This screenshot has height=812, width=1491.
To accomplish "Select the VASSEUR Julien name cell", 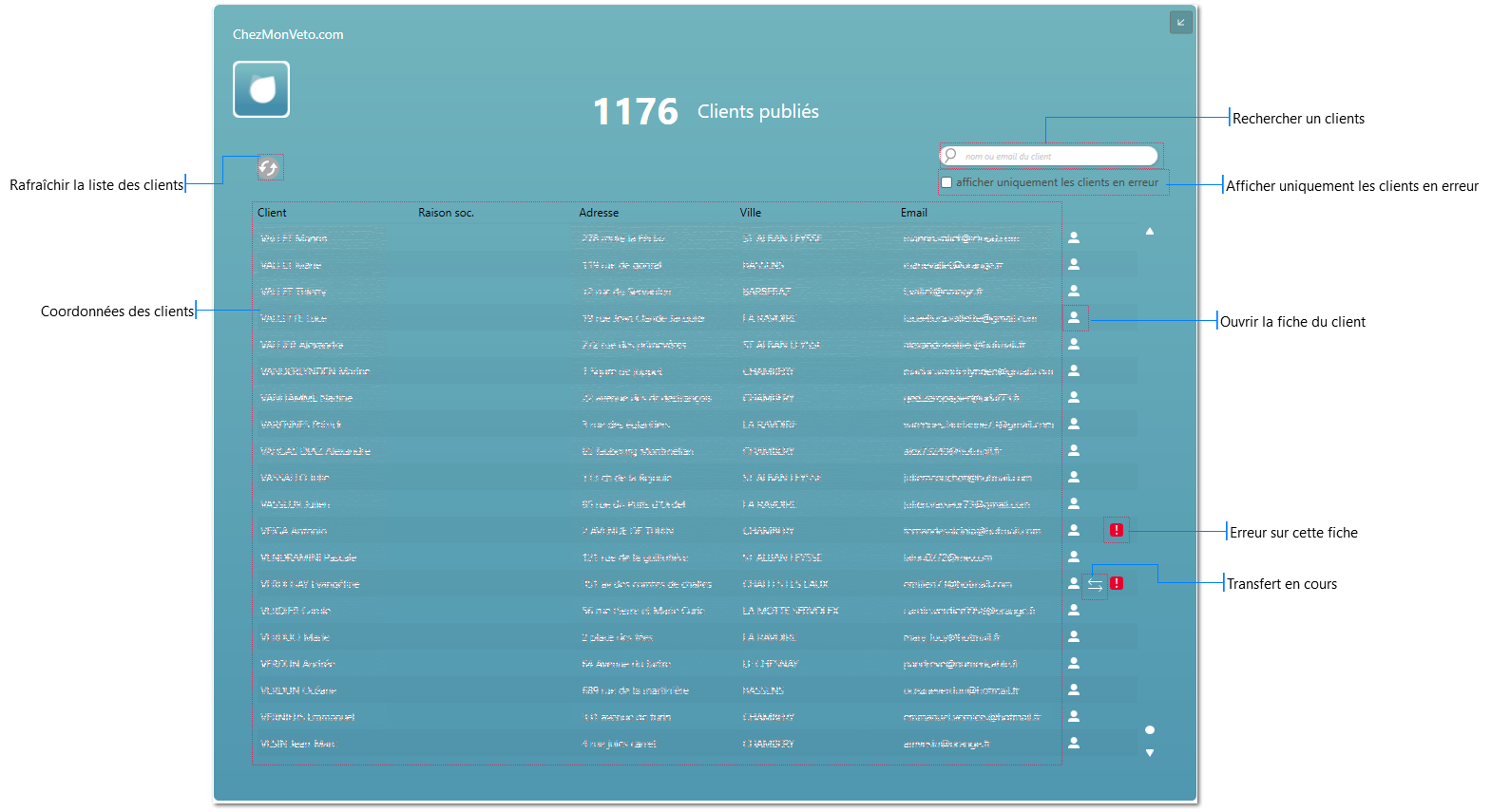I will (x=295, y=504).
